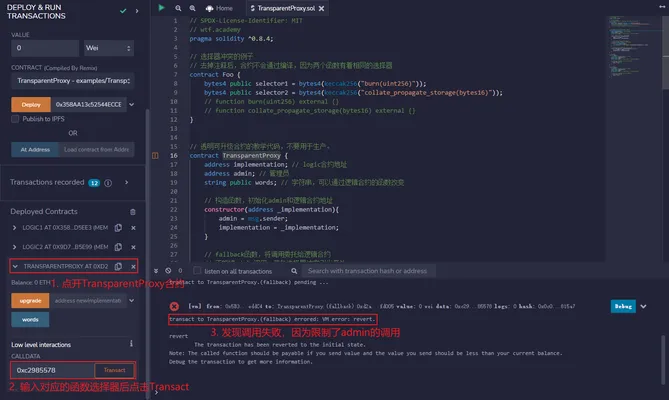Image resolution: width=669 pixels, height=400 pixels.
Task: Click the zoom out magnifier icon
Action: click(x=178, y=8)
